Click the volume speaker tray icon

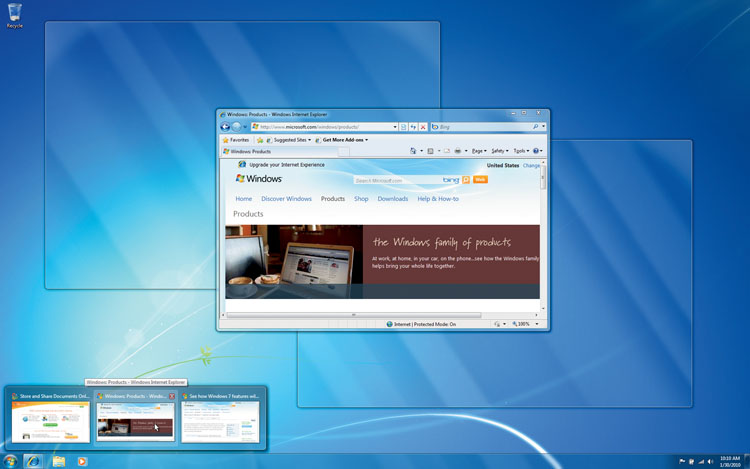[x=710, y=461]
